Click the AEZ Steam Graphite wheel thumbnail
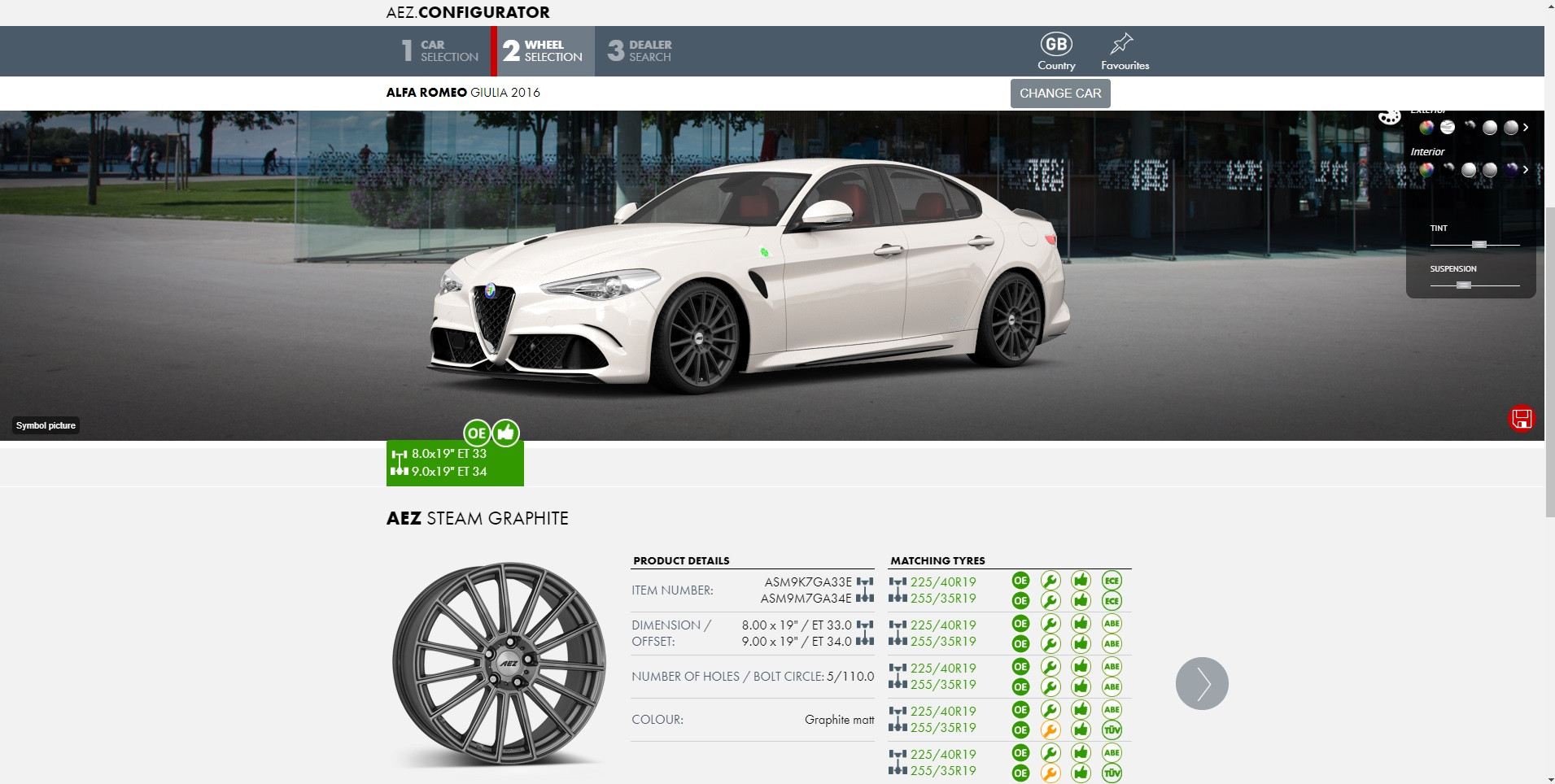The image size is (1555, 784). pyautogui.click(x=499, y=665)
